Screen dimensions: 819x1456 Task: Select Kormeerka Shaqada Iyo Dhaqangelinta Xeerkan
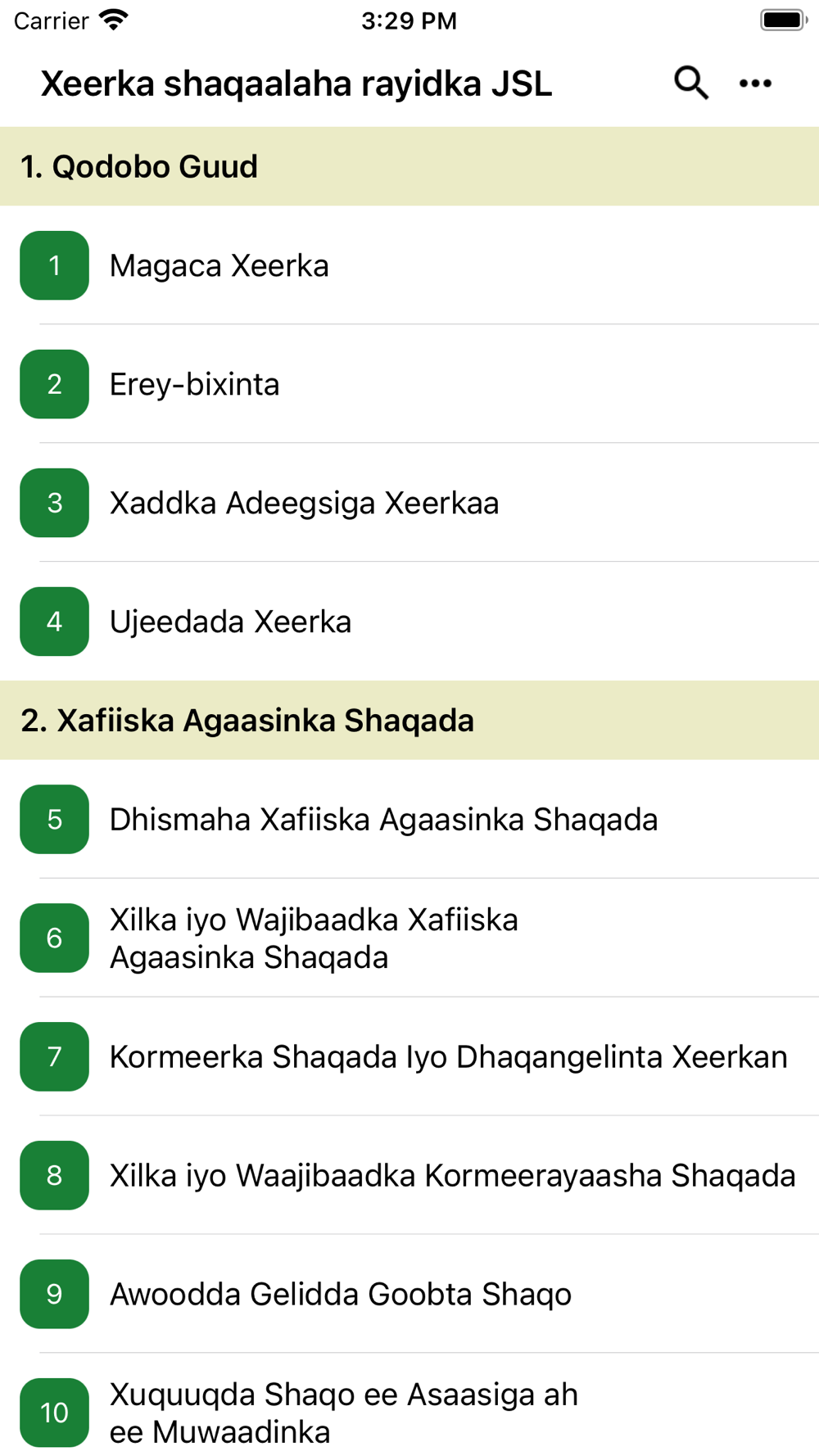448,1056
